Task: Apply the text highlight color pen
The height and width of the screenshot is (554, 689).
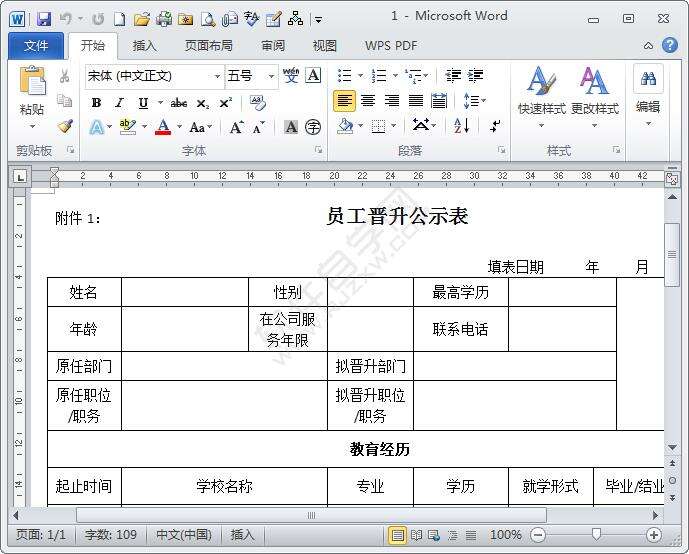Action: (x=128, y=127)
